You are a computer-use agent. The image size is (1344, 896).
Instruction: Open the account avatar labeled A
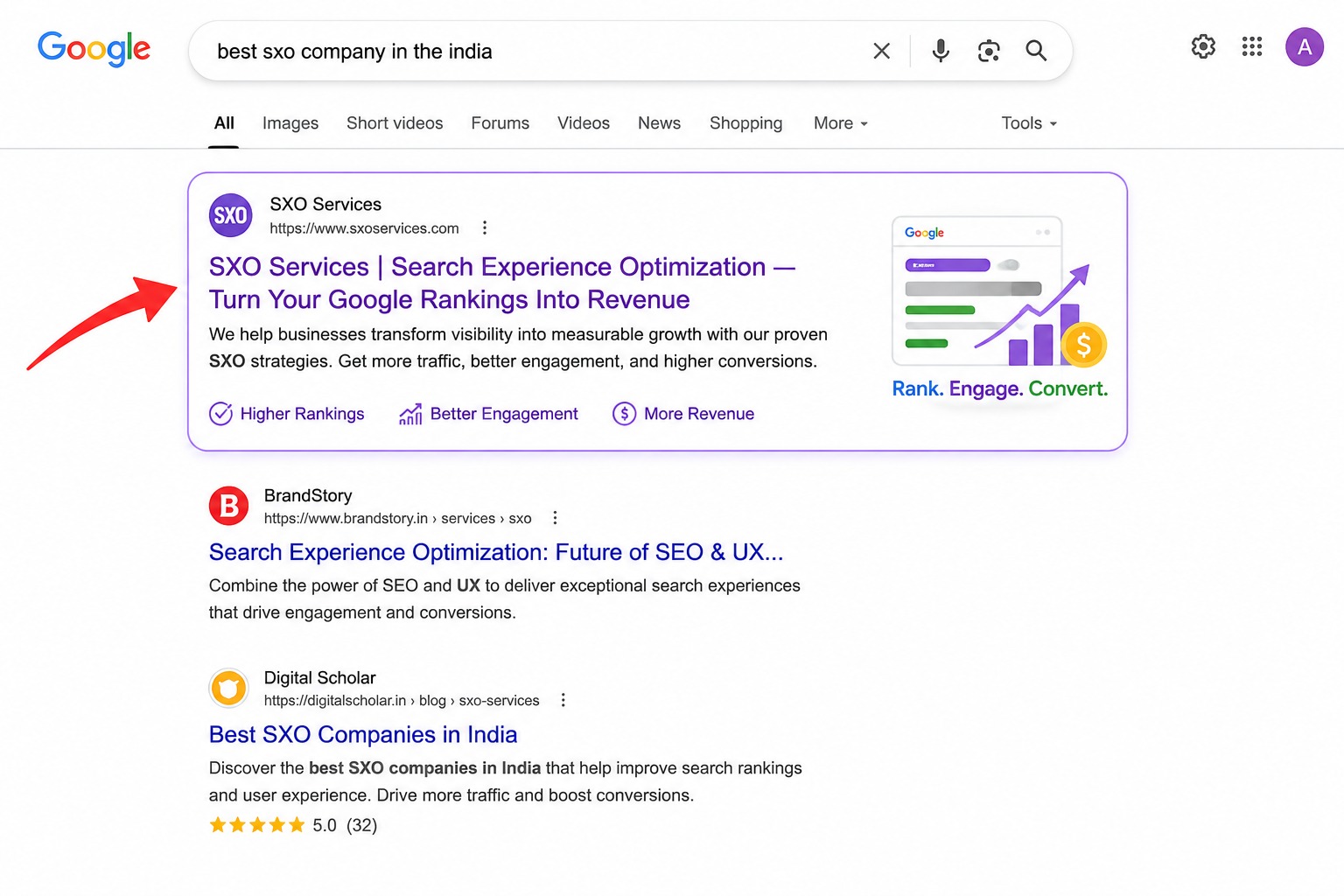(x=1304, y=46)
